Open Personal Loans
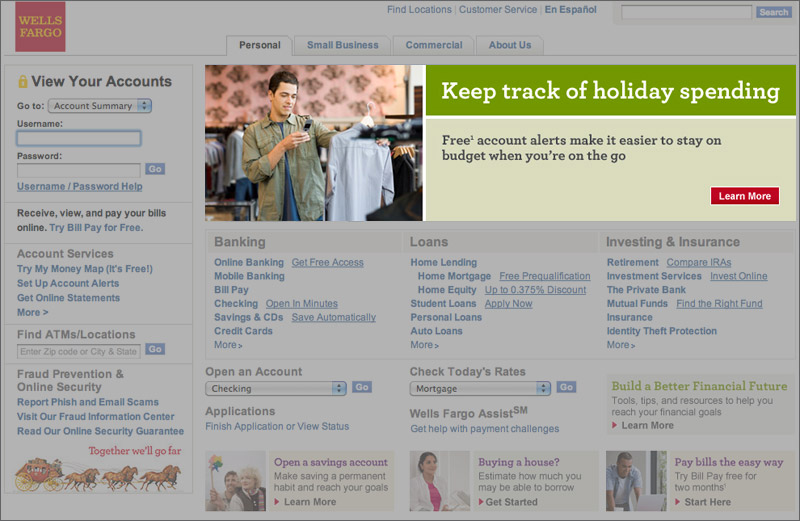This screenshot has width=800, height=521. tap(446, 317)
